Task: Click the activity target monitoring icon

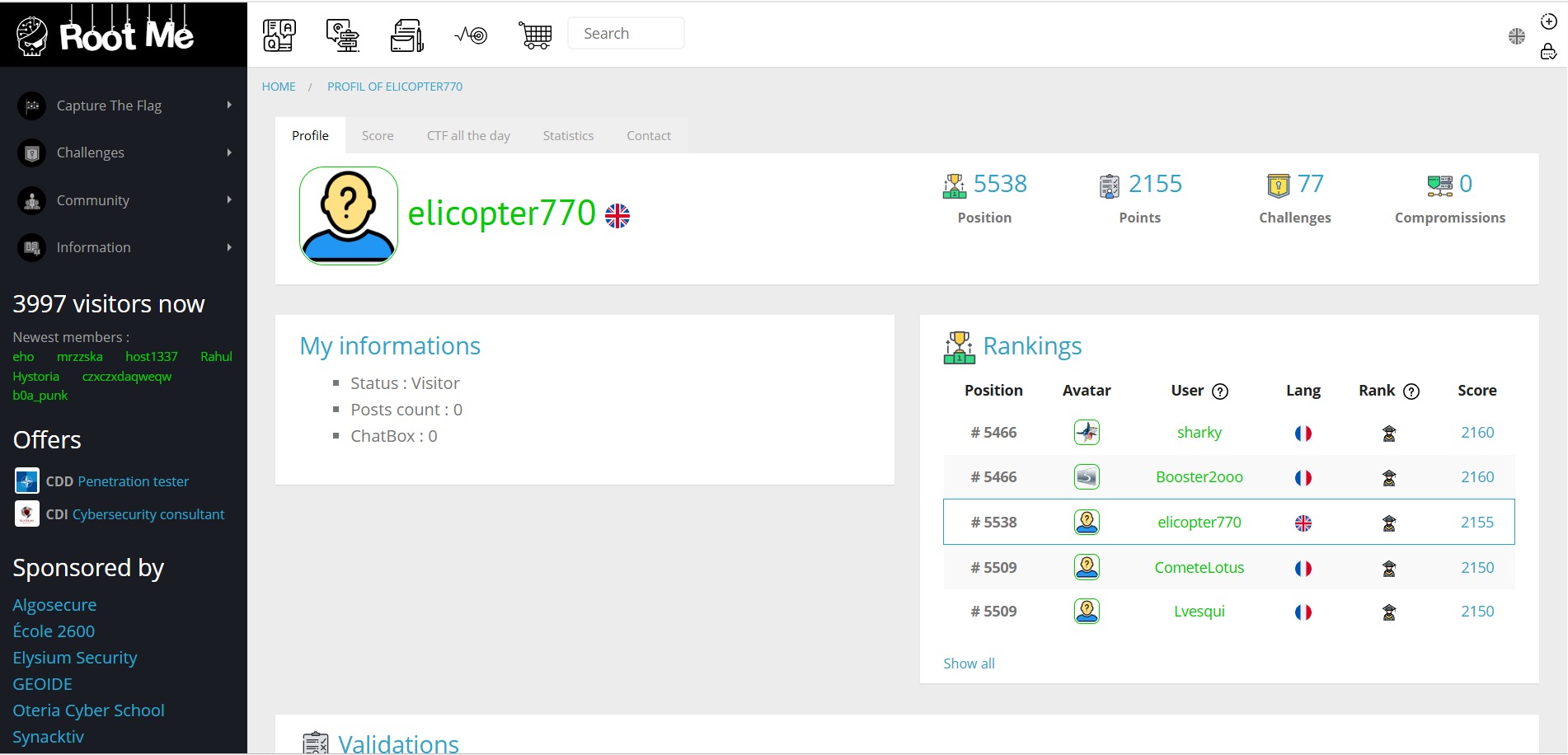Action: coord(470,34)
